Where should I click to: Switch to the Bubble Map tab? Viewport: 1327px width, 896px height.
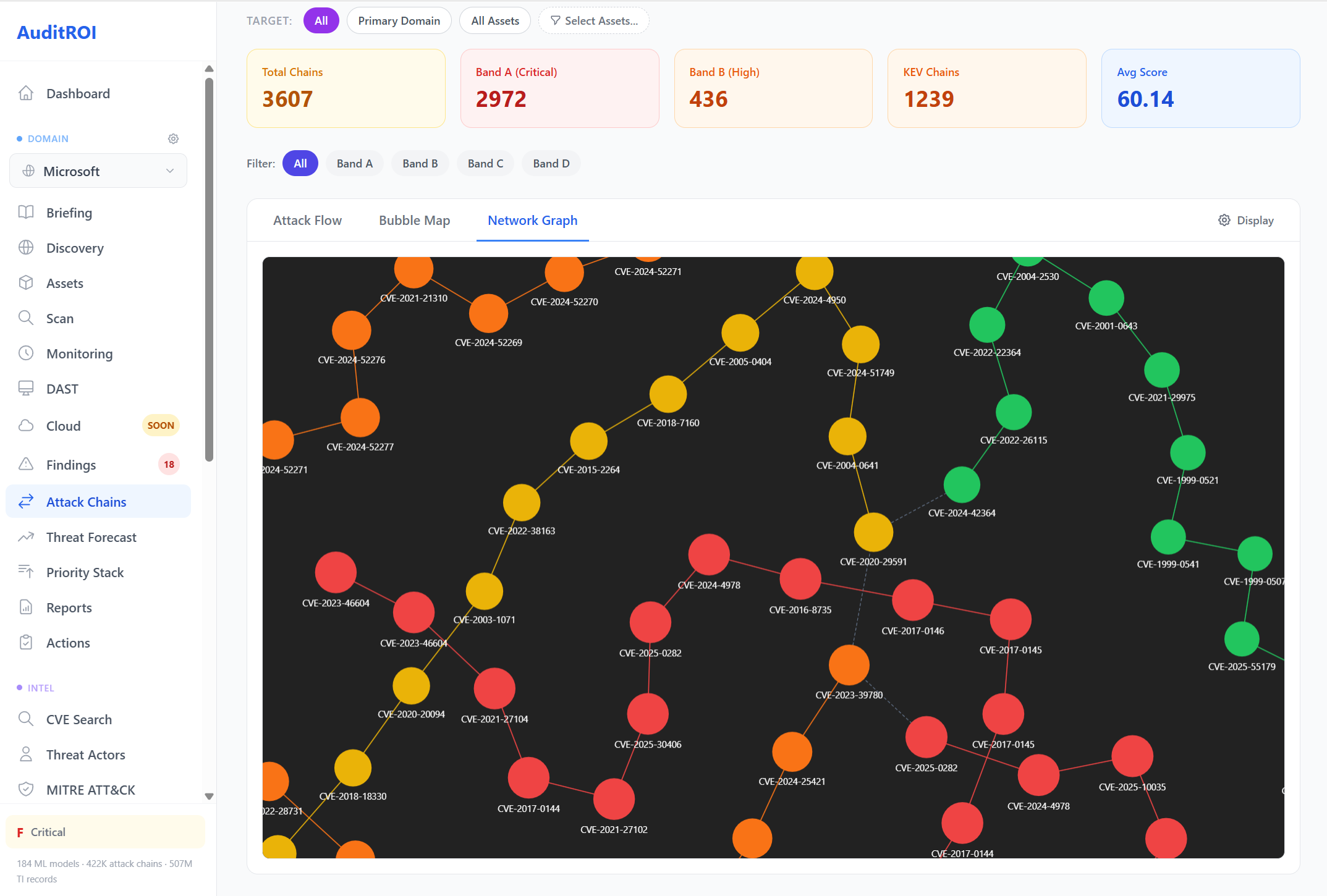point(414,220)
